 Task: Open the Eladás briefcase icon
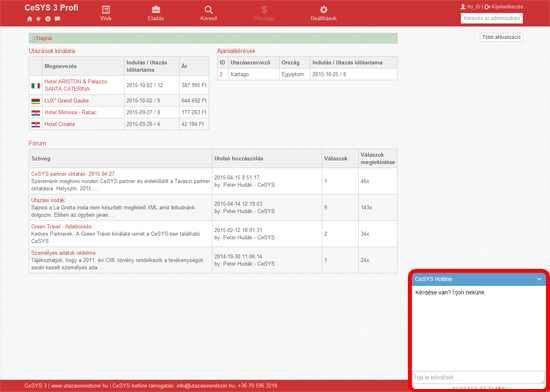[x=156, y=9]
